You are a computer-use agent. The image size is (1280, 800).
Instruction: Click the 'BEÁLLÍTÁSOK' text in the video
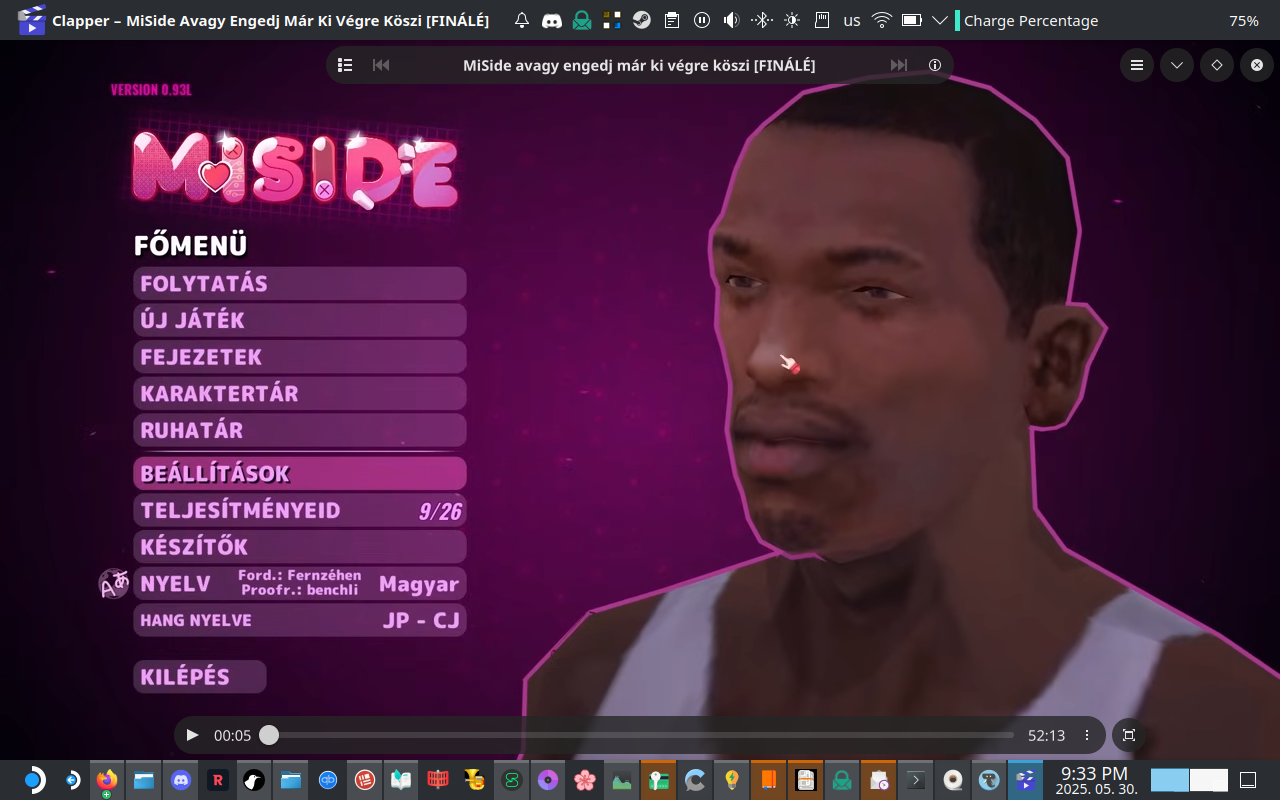[215, 474]
